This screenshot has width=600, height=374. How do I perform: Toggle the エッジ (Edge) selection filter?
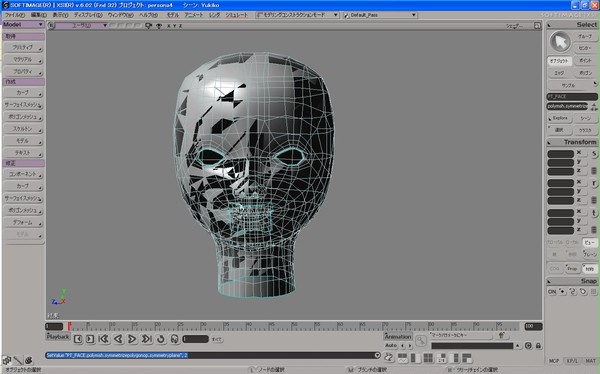pos(559,73)
